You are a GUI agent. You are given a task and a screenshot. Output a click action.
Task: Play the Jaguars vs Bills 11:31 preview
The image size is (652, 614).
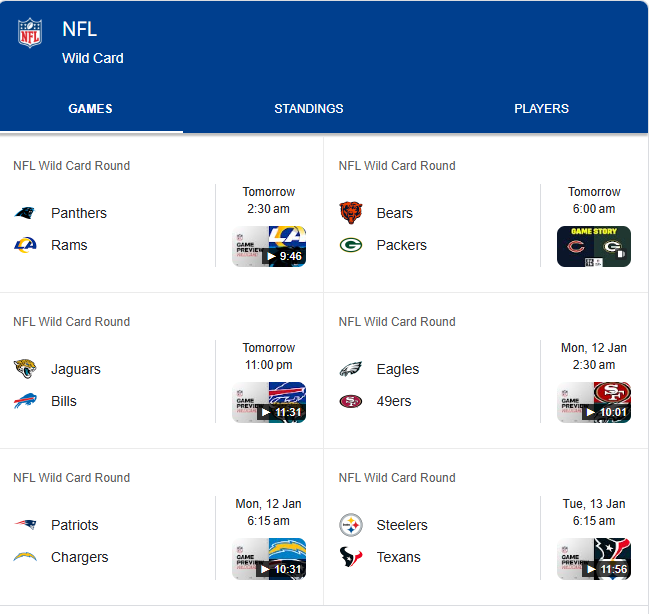(269, 402)
